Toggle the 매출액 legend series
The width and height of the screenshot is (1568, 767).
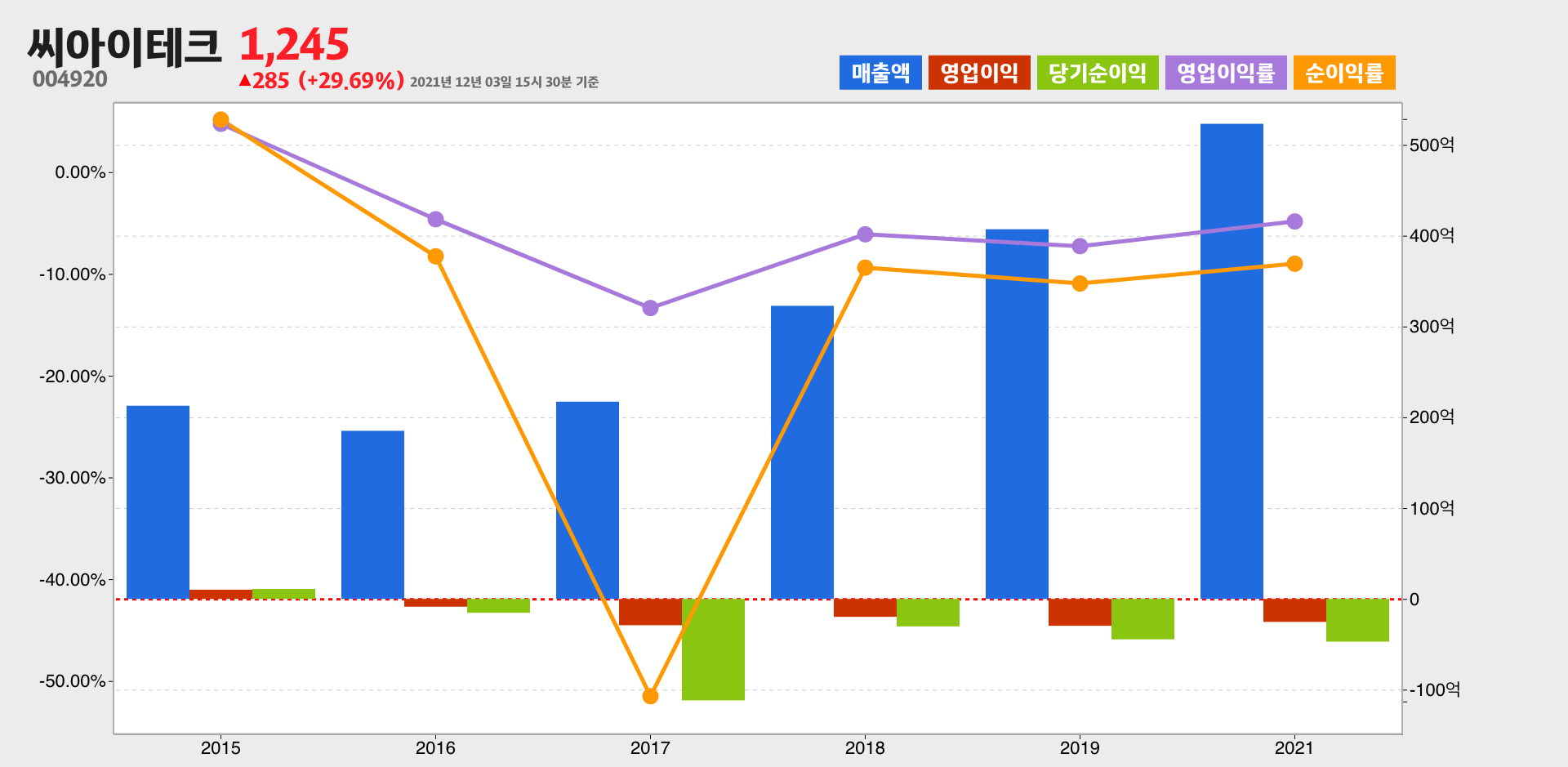pyautogui.click(x=880, y=73)
